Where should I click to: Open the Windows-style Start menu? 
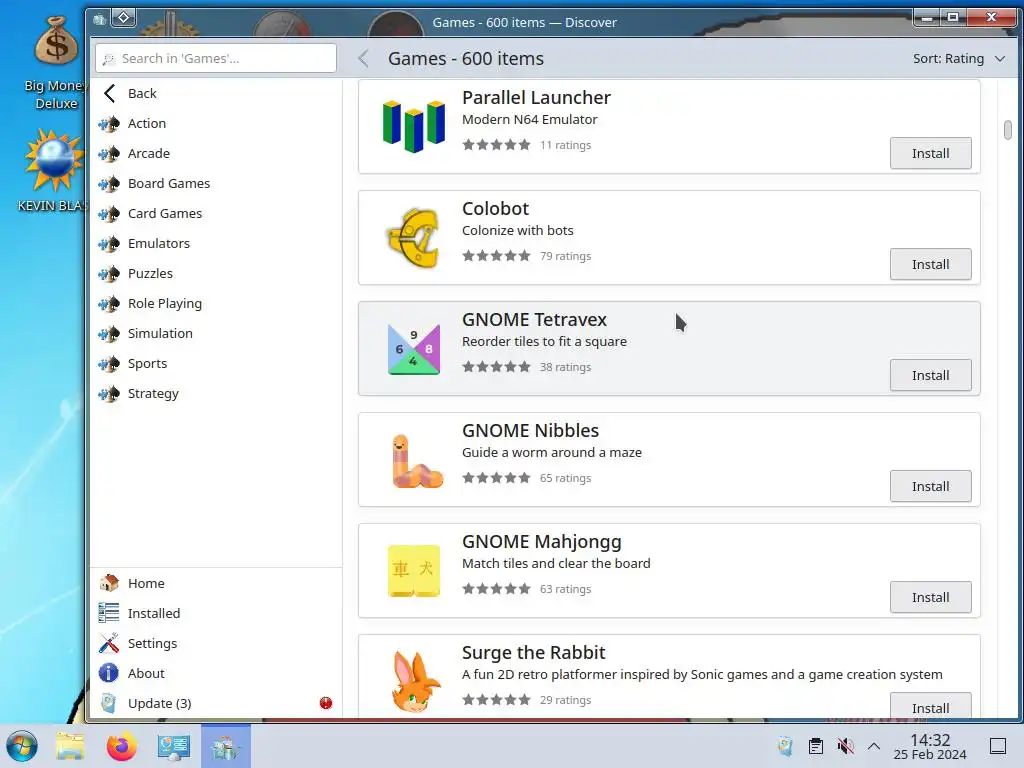pos(22,746)
